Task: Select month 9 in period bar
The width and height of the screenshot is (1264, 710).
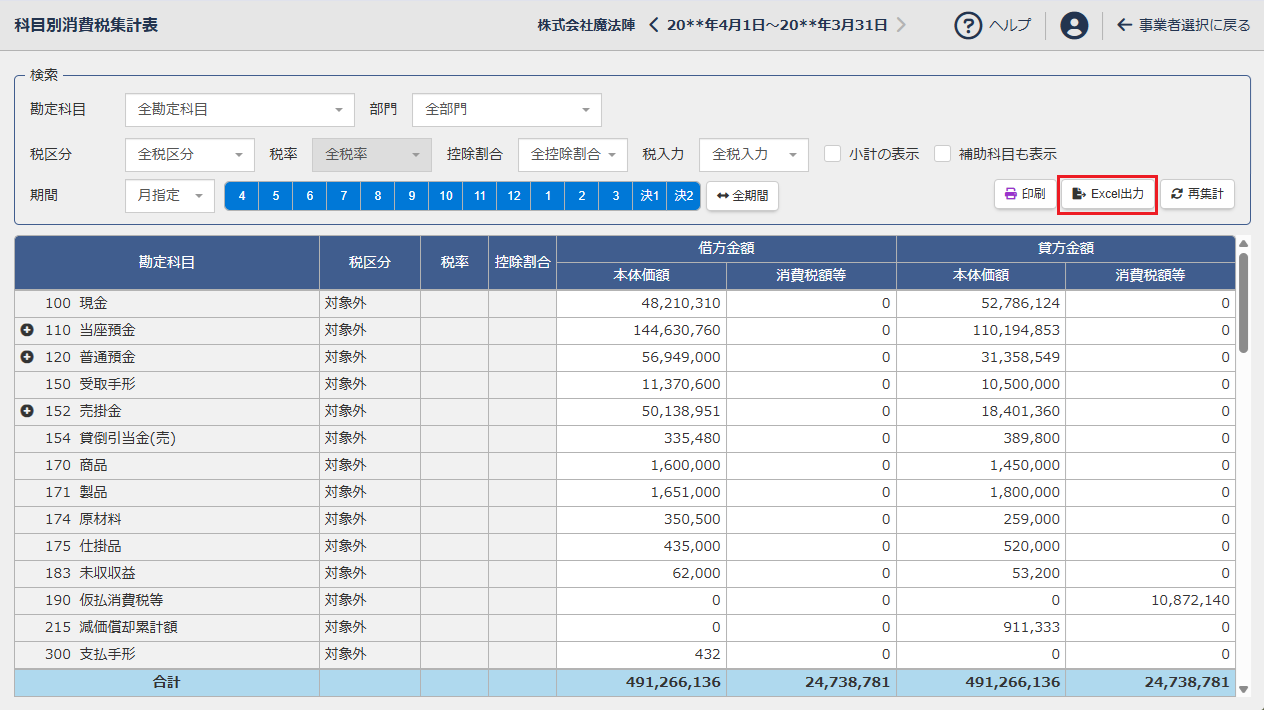Action: pyautogui.click(x=412, y=196)
